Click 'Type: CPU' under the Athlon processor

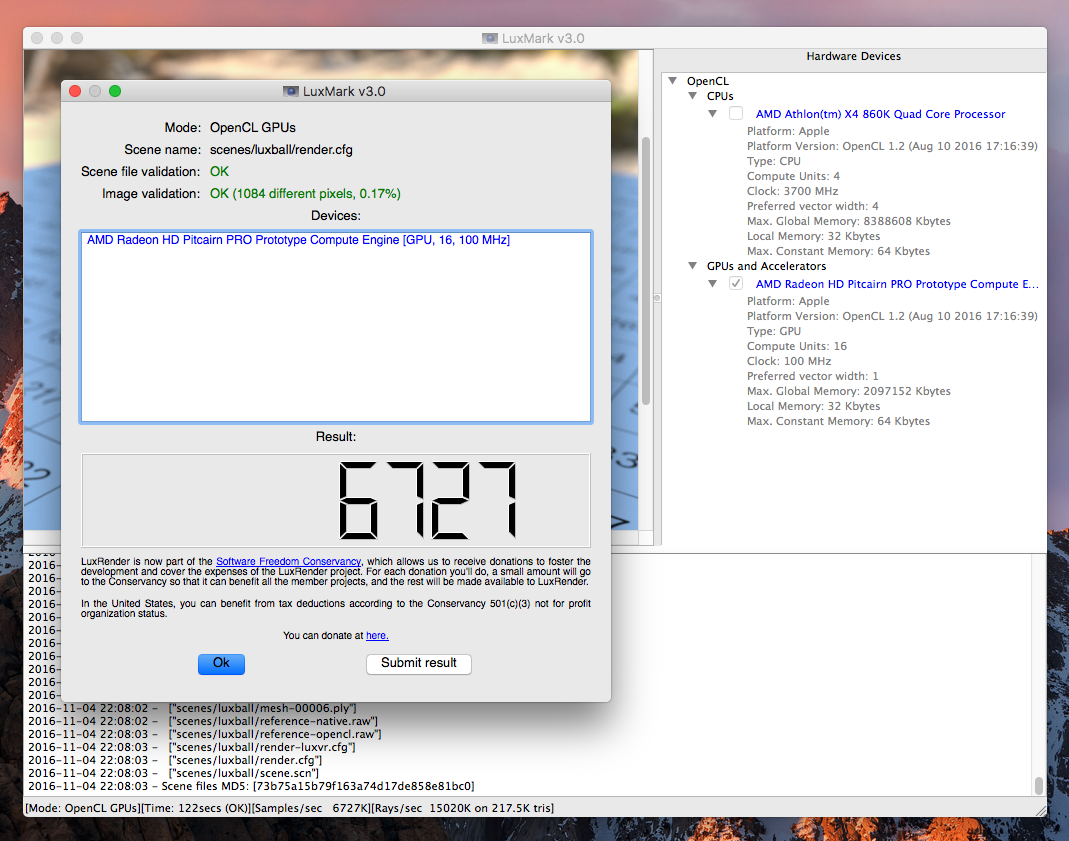tap(774, 161)
